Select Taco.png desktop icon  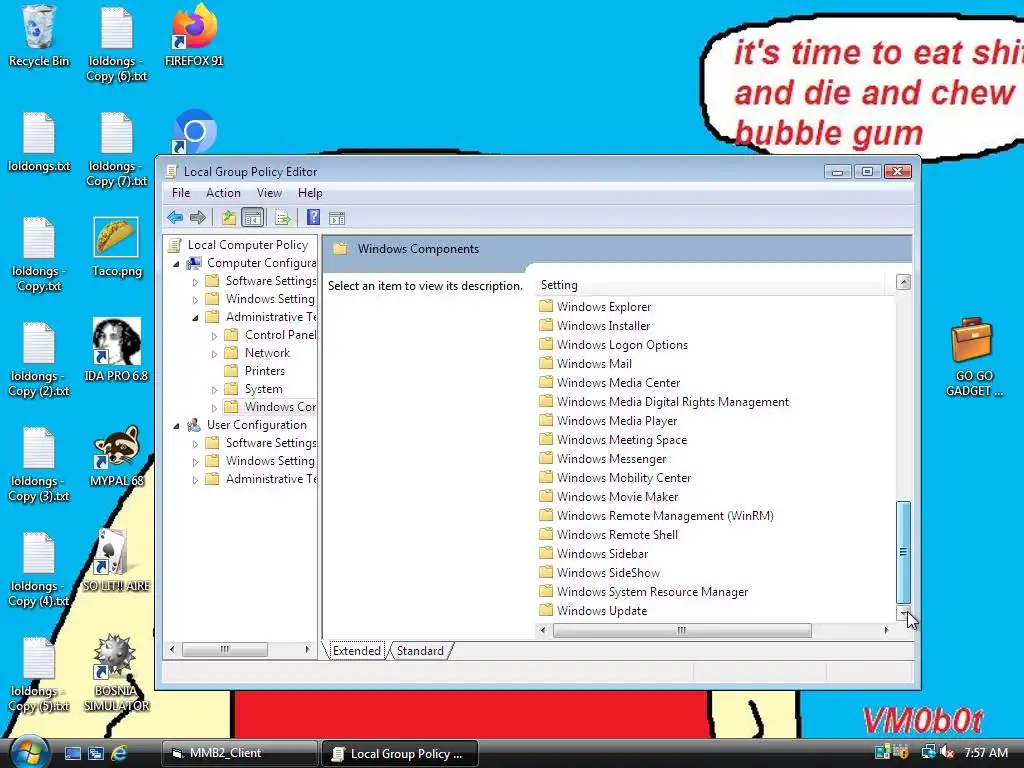pos(116,248)
